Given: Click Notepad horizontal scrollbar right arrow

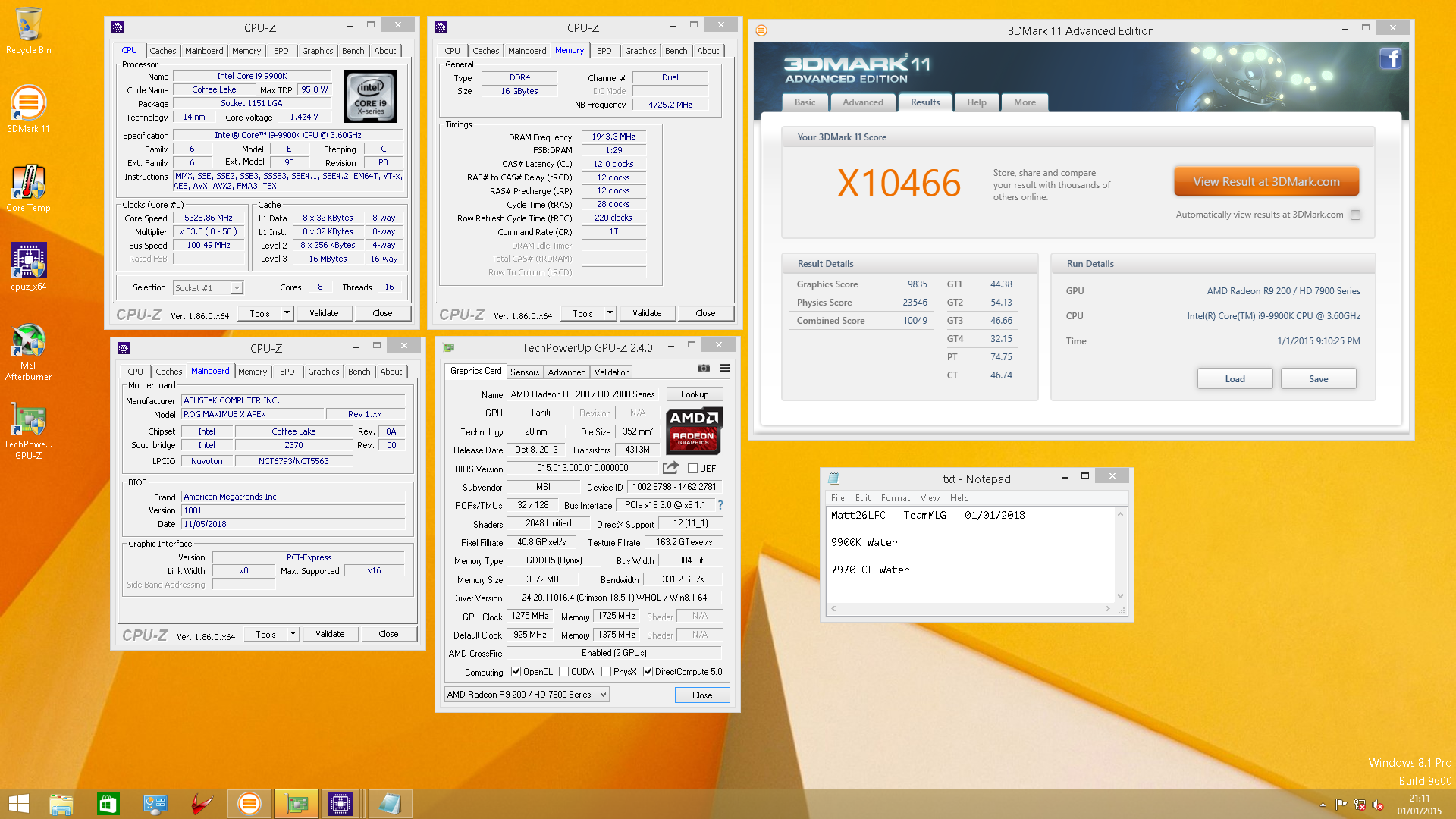Looking at the screenshot, I should point(1107,608).
